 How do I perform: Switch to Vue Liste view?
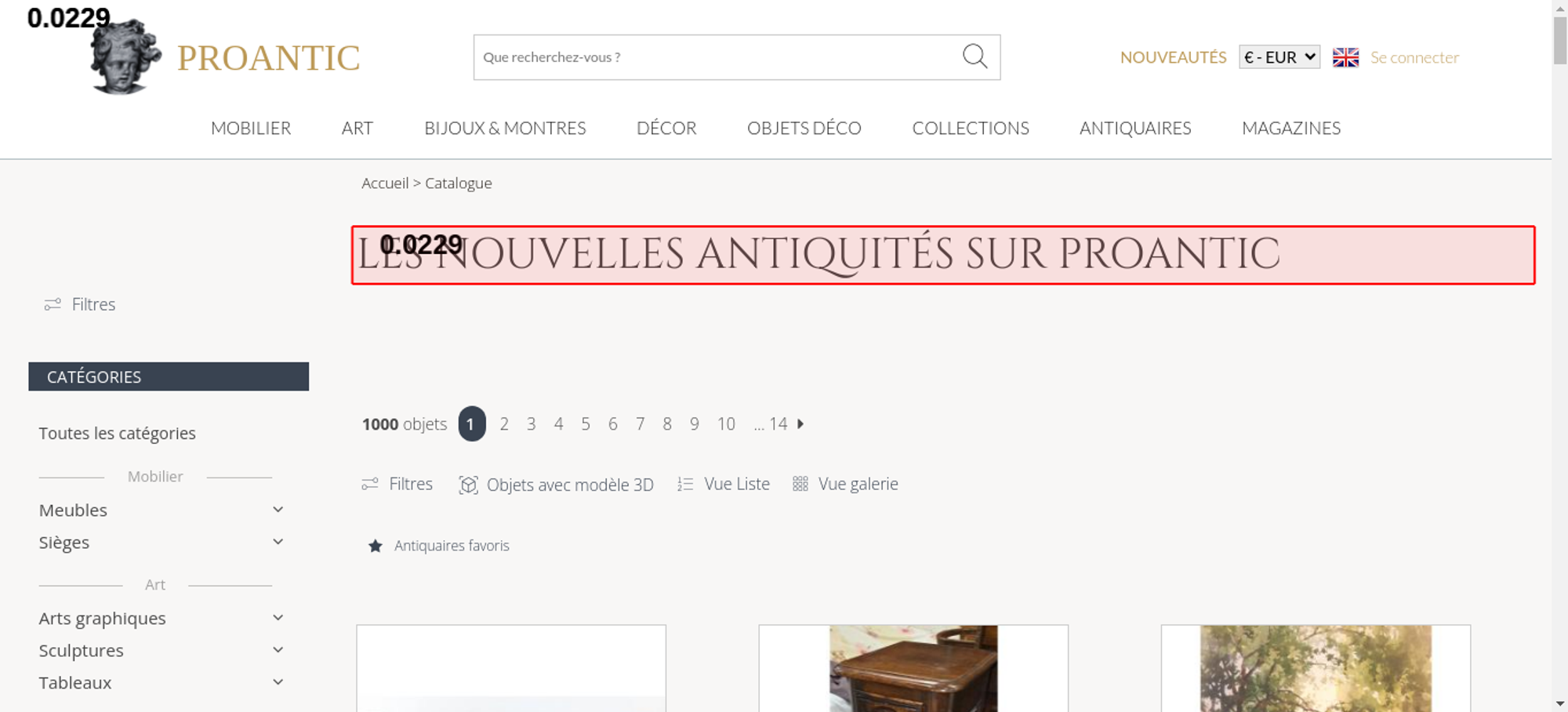click(723, 484)
